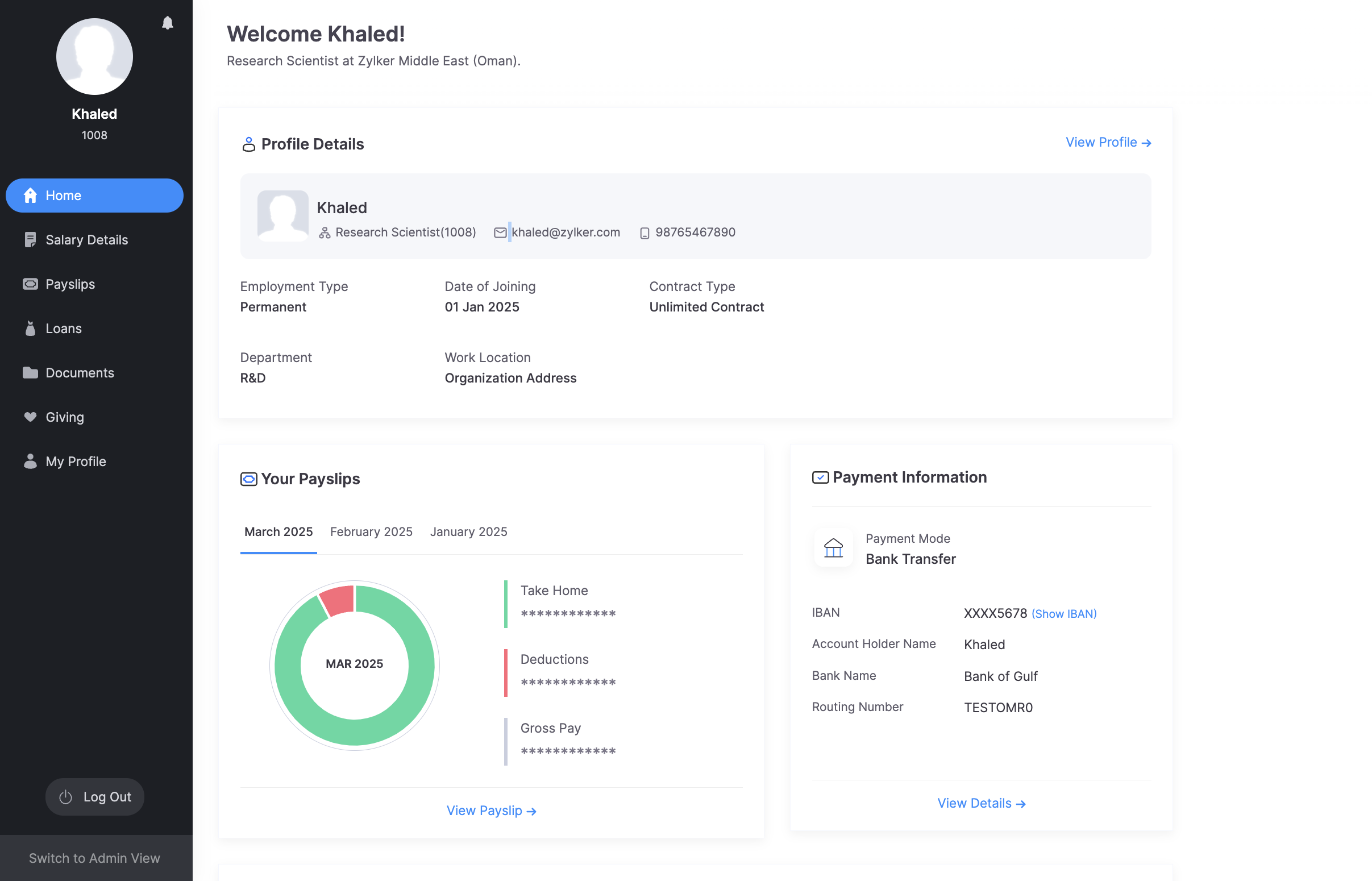The height and width of the screenshot is (881, 1372).
Task: Click the Loans money bag icon
Action: [x=30, y=329]
